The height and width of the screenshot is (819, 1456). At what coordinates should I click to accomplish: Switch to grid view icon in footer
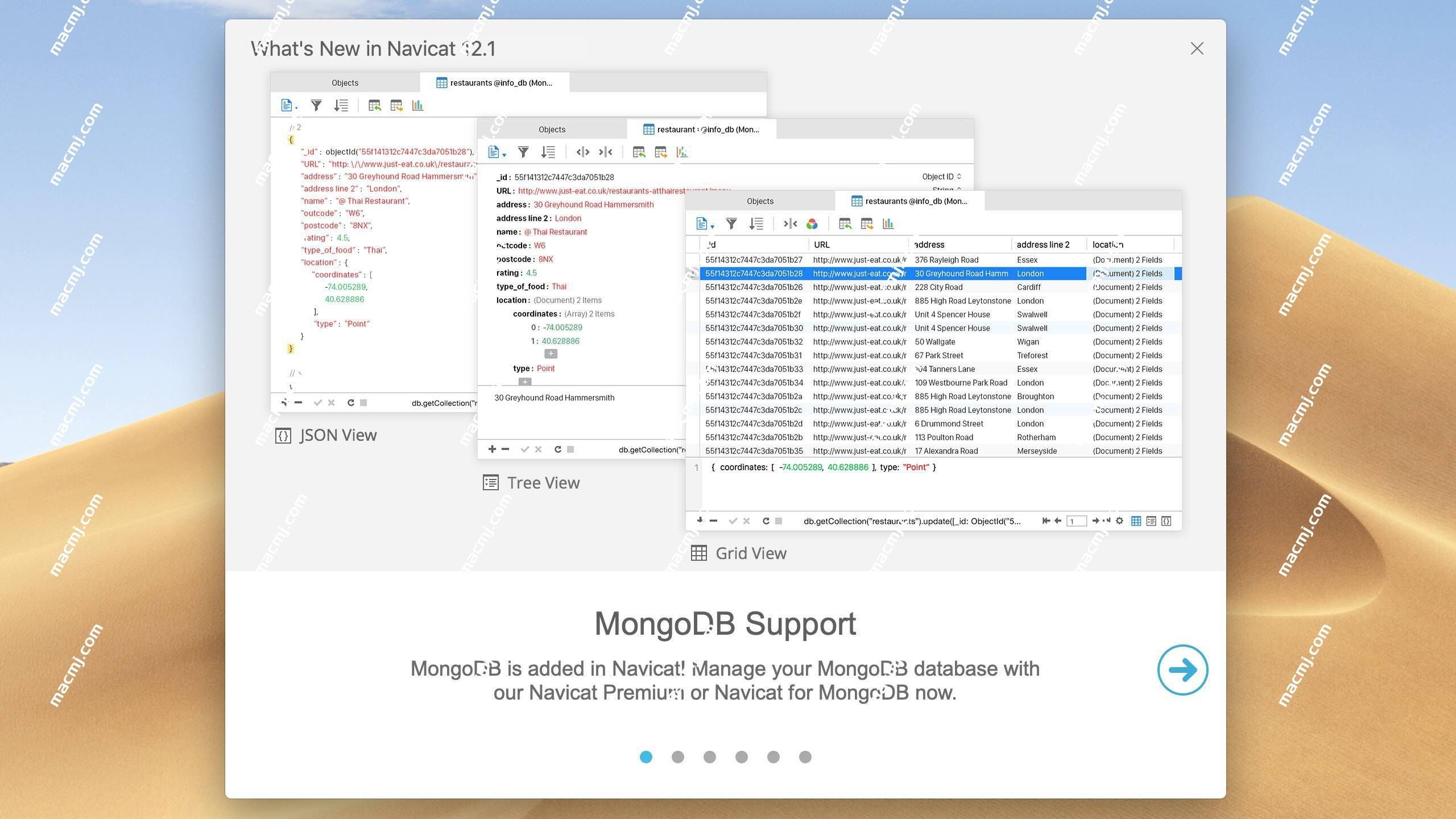1136,521
